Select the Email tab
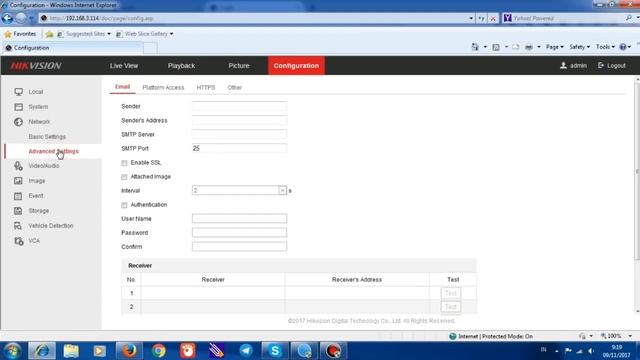640x360 pixels. [122, 87]
